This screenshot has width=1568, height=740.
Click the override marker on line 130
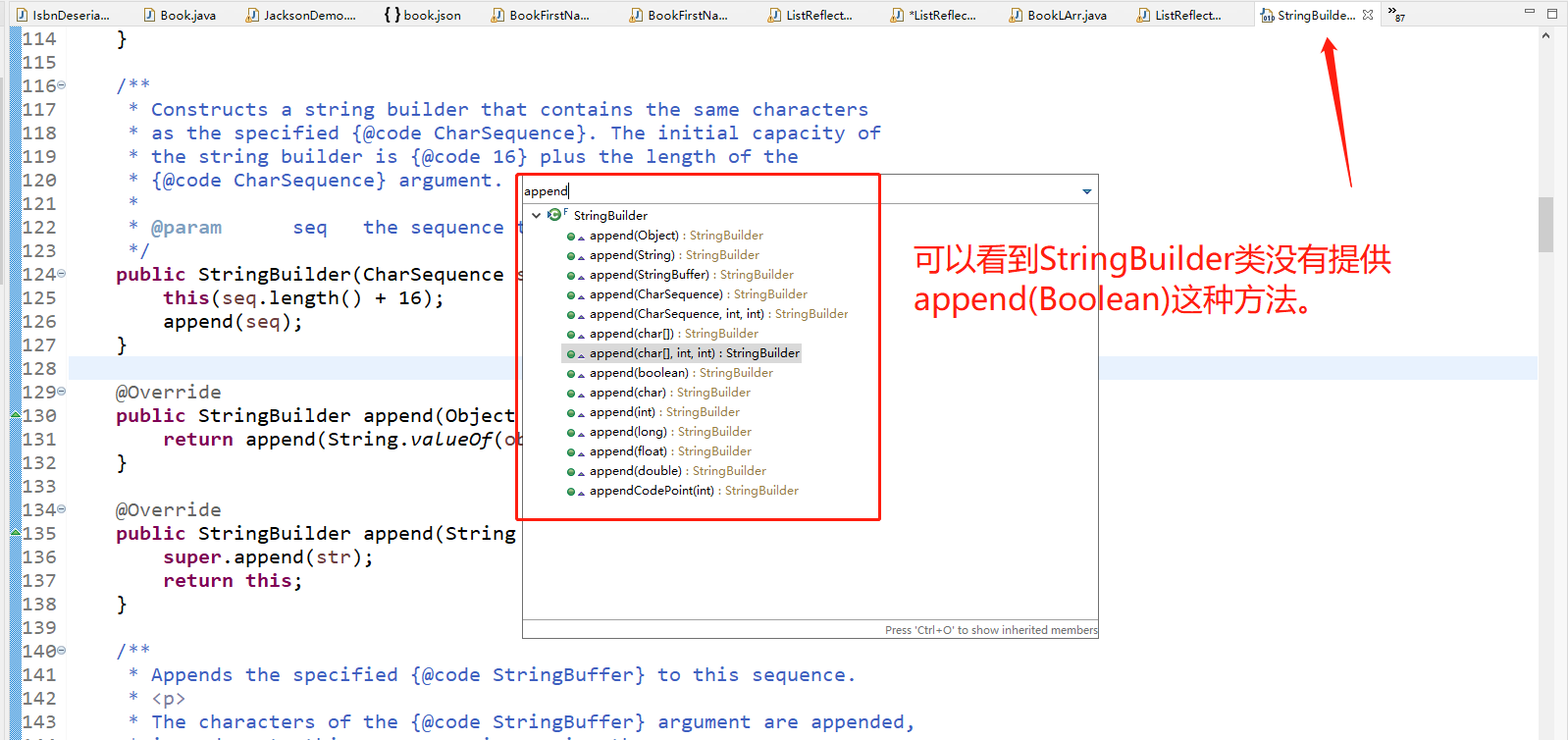click(16, 415)
